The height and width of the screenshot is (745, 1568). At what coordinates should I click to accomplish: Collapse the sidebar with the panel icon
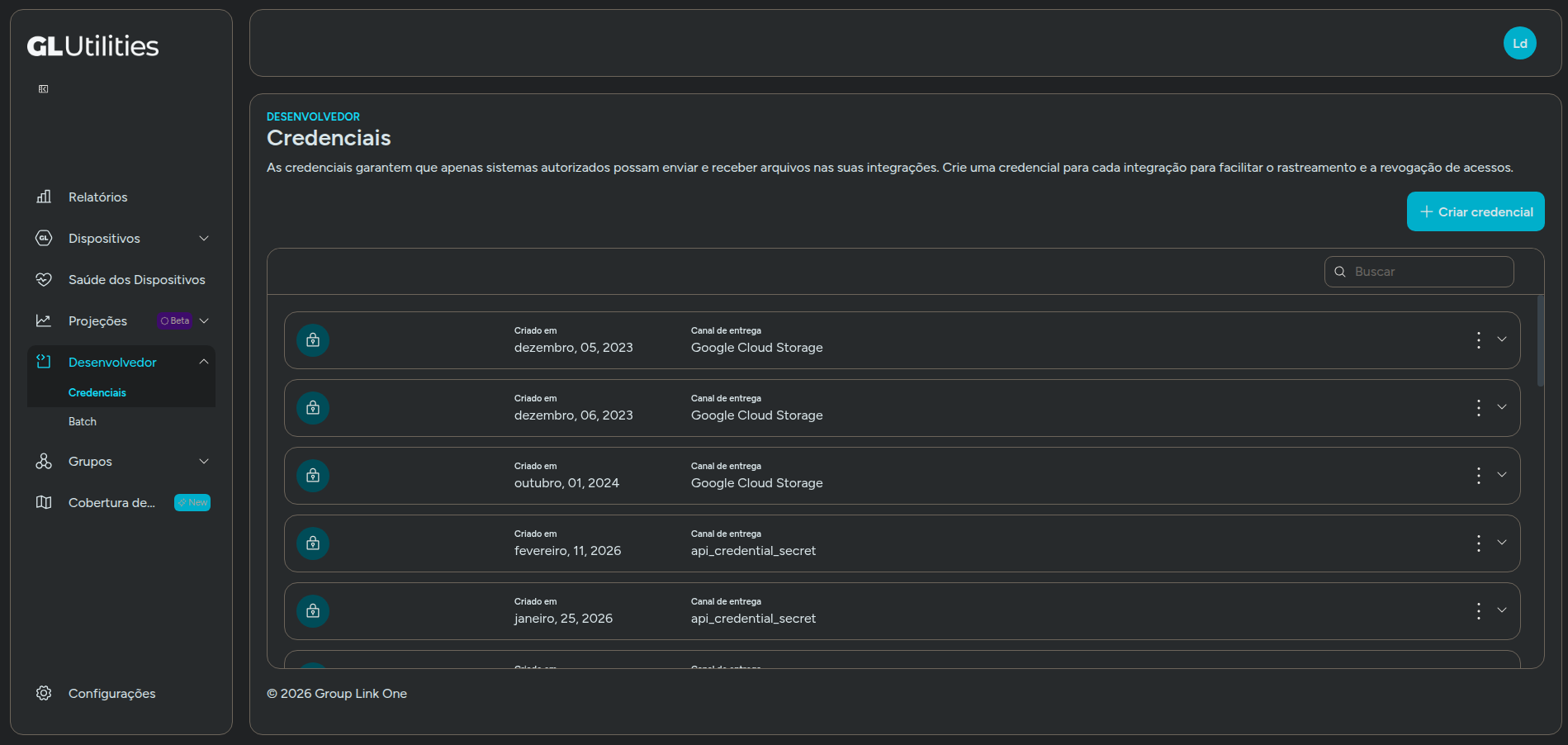pos(44,88)
